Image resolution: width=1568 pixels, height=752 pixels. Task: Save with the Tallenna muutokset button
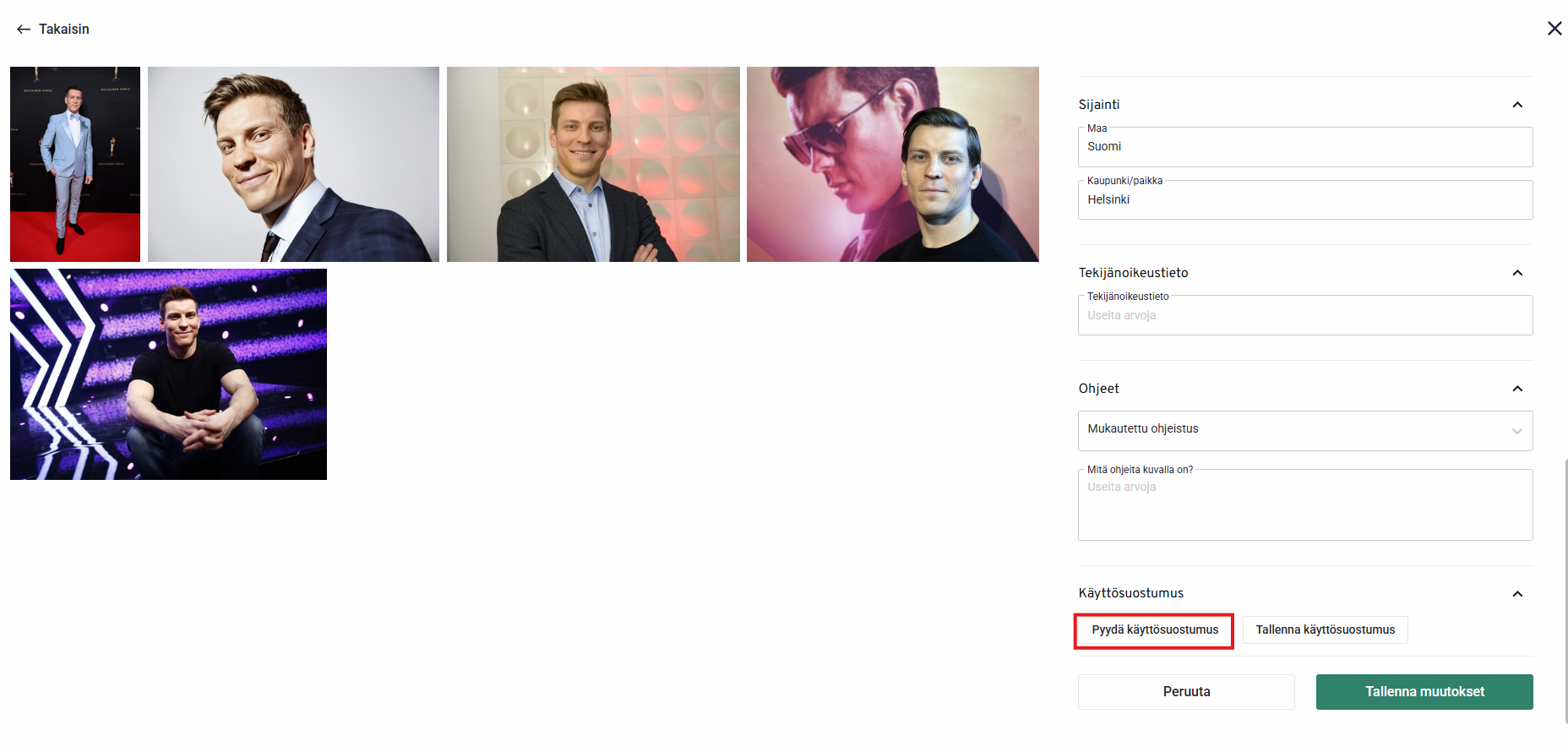[1424, 692]
